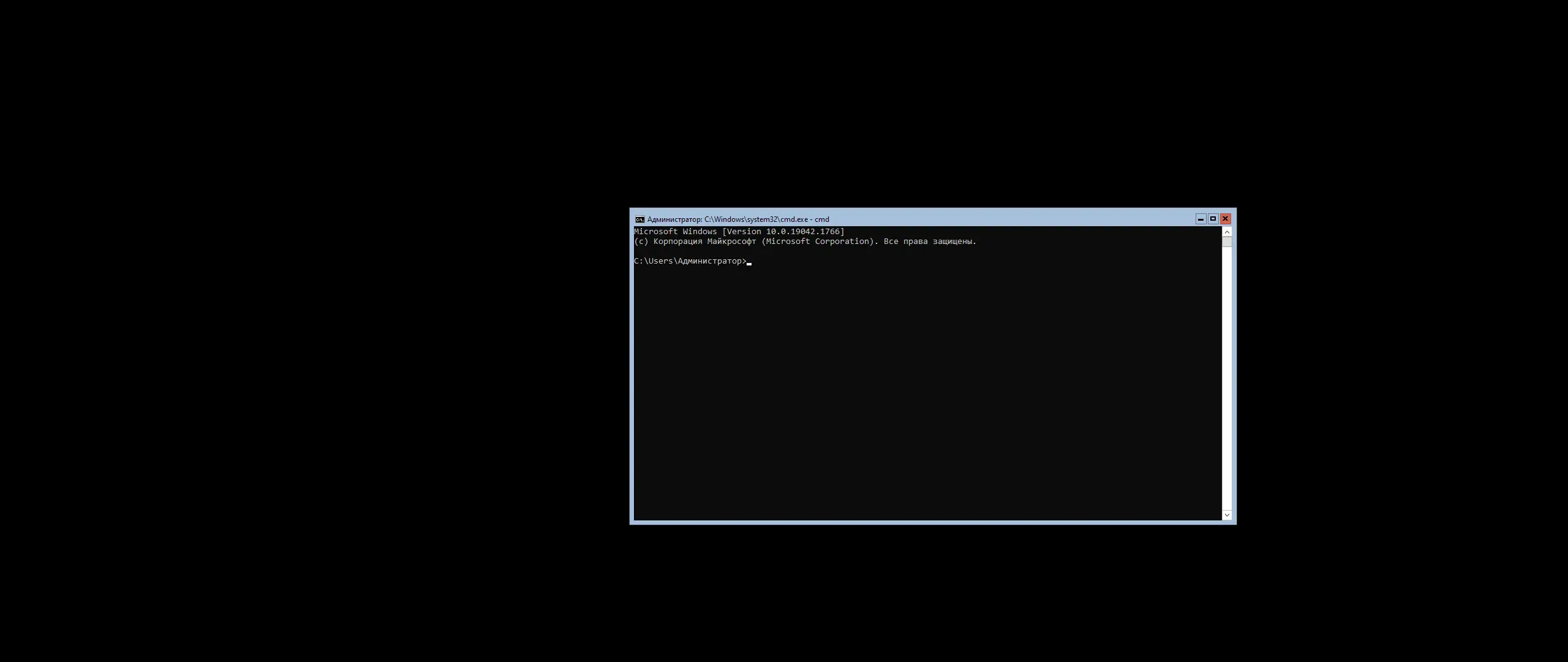Click the version number 10.0.19042.1766

pyautogui.click(x=802, y=232)
